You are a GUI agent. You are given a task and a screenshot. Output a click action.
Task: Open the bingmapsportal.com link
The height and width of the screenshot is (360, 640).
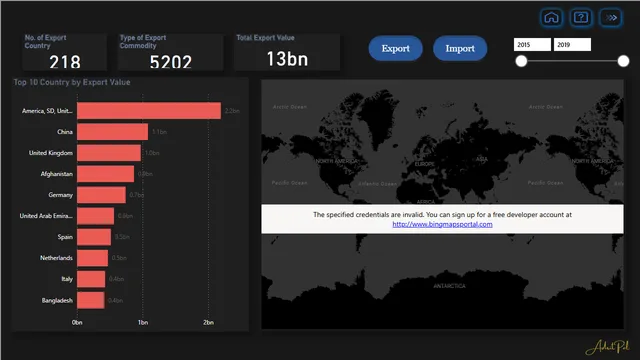point(442,224)
